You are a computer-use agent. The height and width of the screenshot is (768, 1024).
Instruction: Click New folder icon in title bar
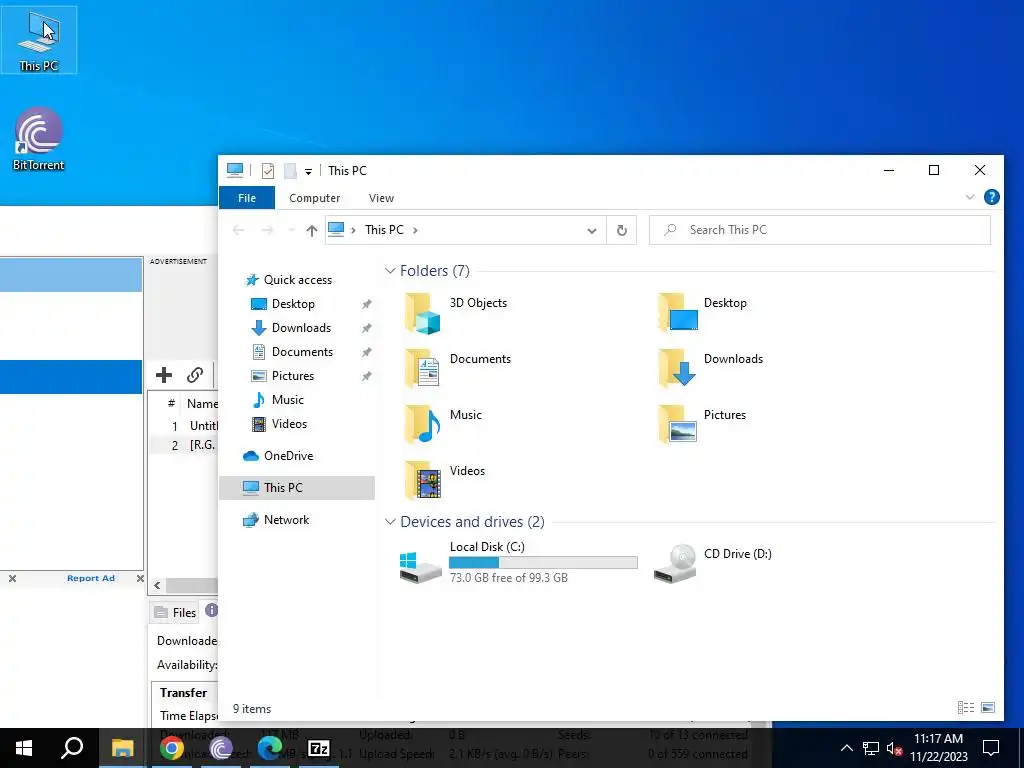[290, 171]
